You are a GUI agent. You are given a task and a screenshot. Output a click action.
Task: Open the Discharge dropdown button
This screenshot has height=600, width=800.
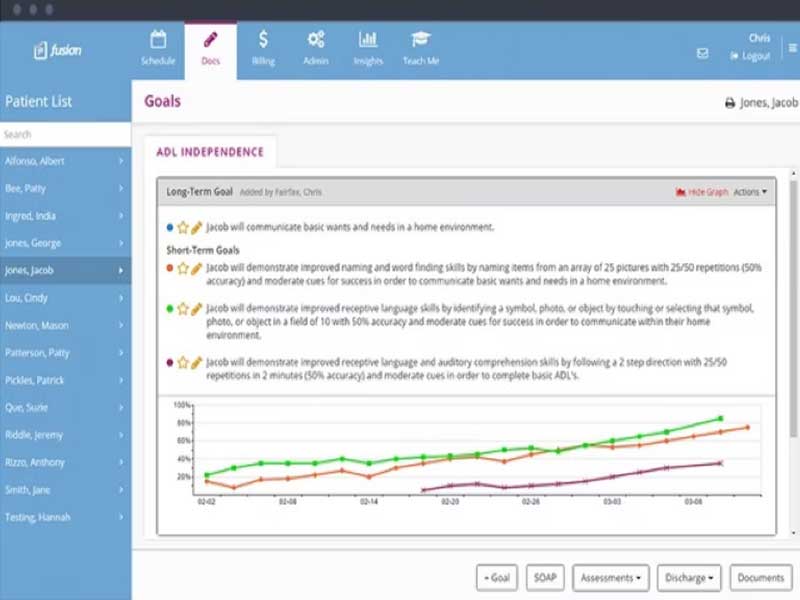tap(689, 578)
